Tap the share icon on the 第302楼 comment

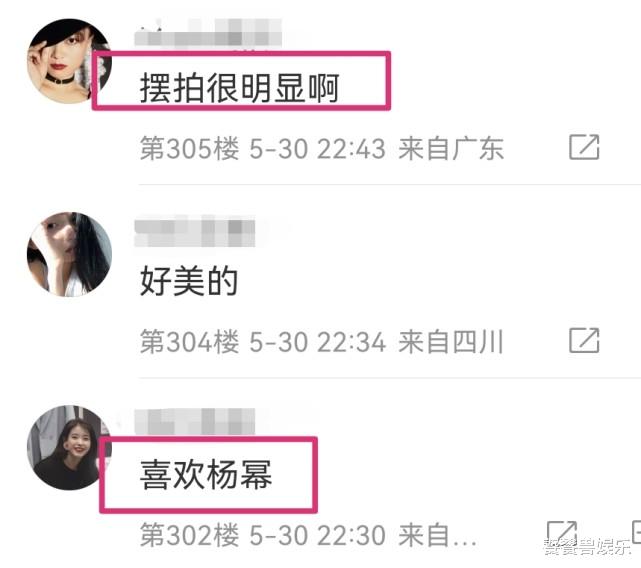tap(562, 531)
